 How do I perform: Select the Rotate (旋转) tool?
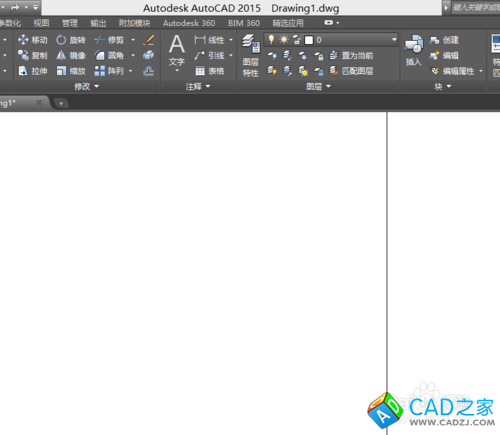(71, 40)
